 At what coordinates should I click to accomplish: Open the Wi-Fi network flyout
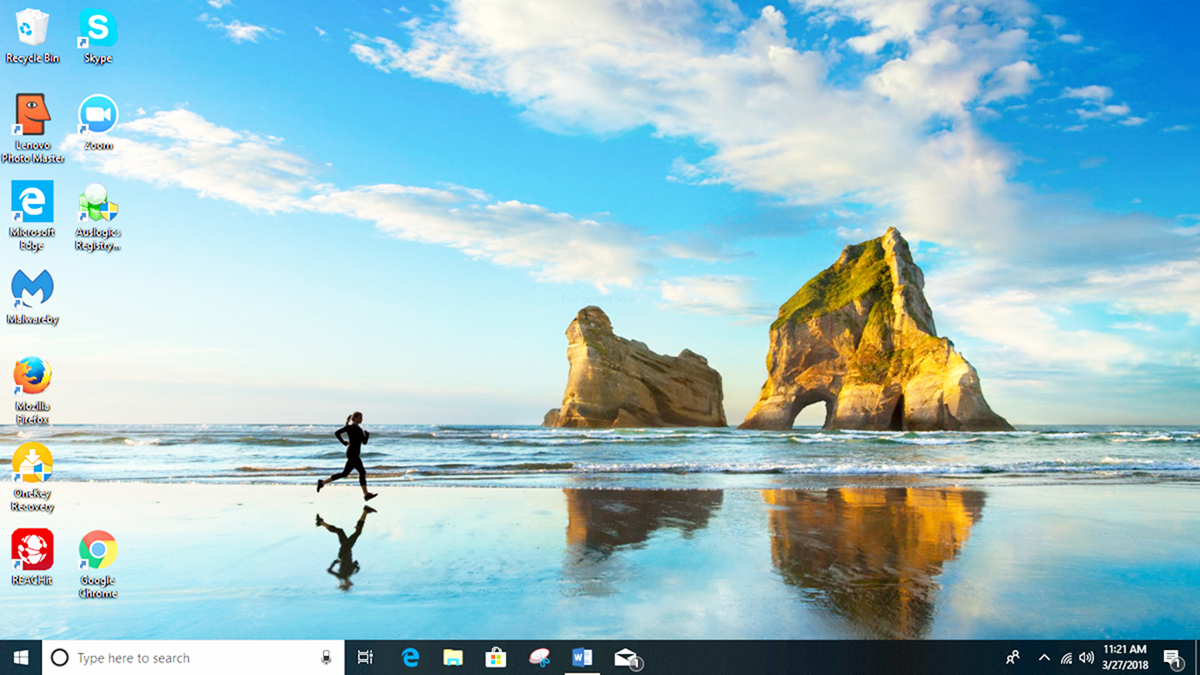[1066, 657]
